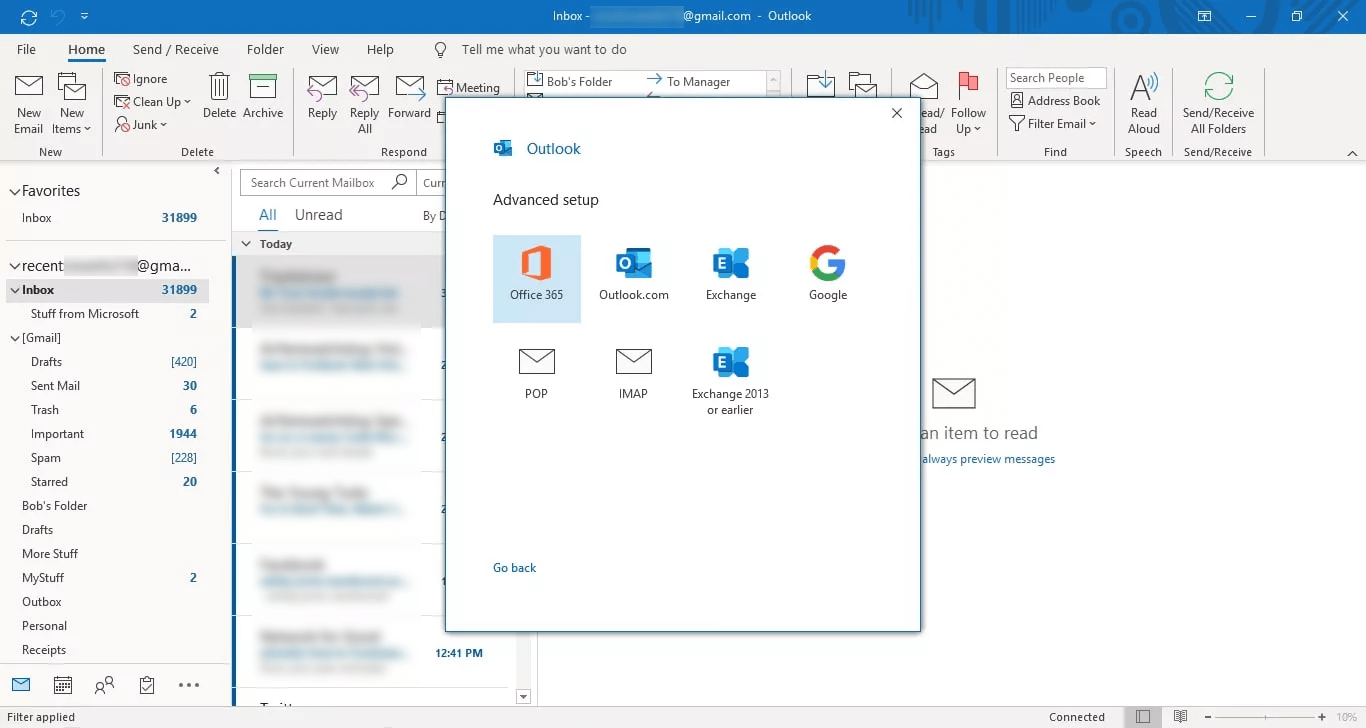The height and width of the screenshot is (728, 1366).
Task: Click the New Email button
Action: tap(29, 104)
